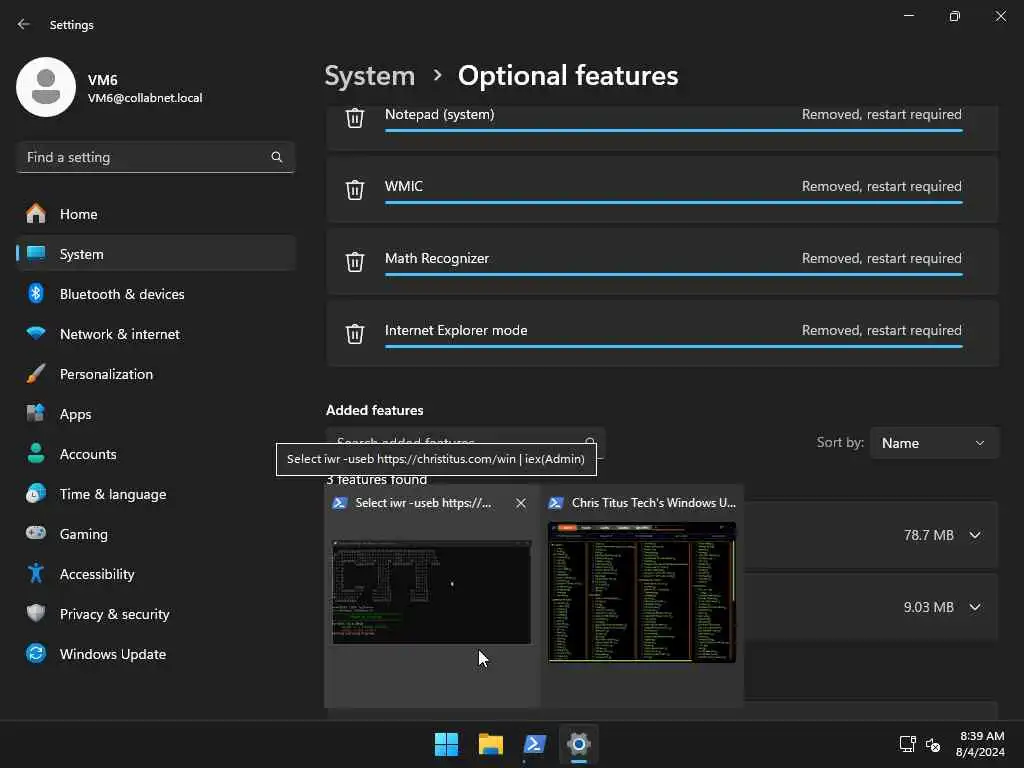Open the clock showing 8:39 AM
The height and width of the screenshot is (768, 1024).
(980, 744)
